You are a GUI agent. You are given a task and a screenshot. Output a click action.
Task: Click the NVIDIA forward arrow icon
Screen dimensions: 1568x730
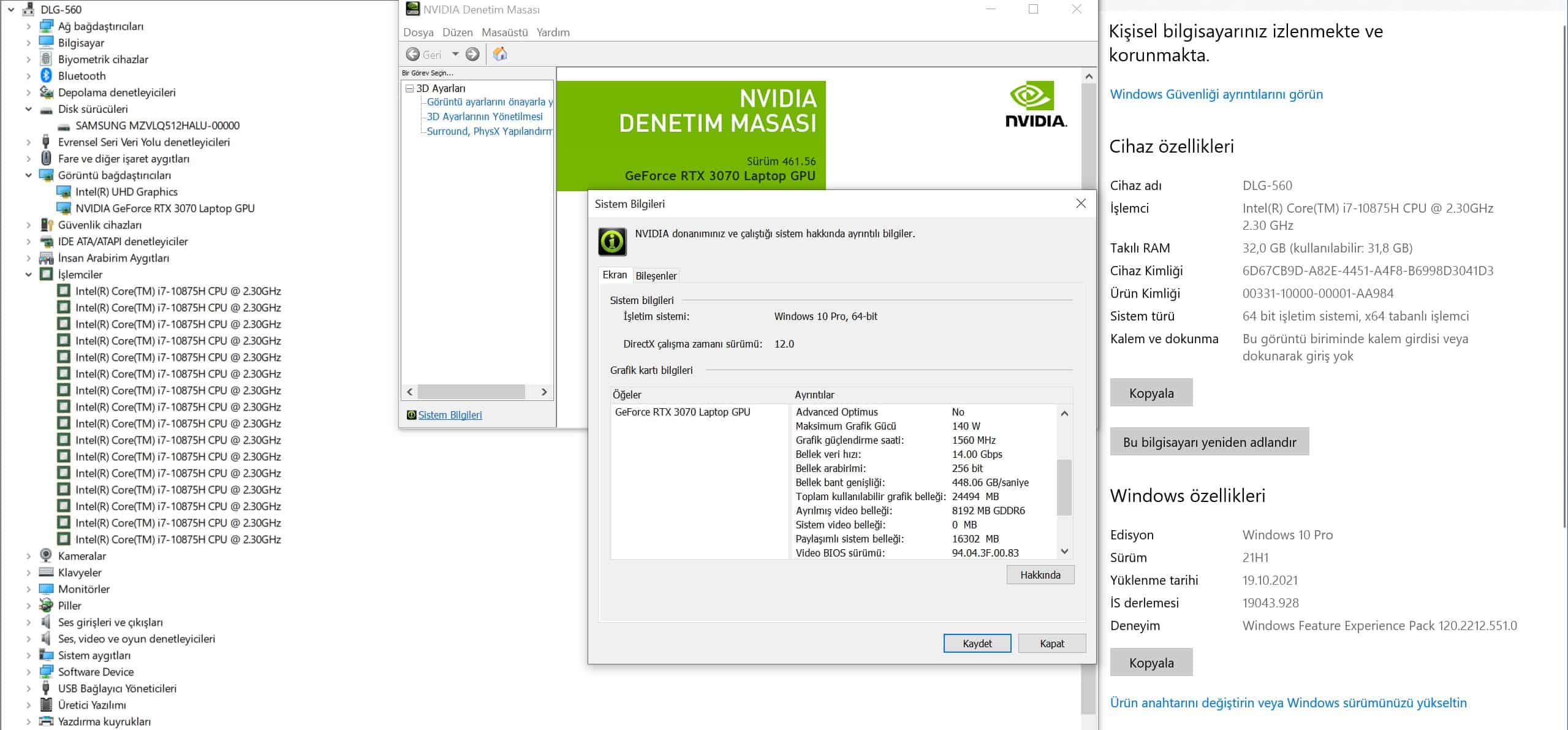pos(472,54)
